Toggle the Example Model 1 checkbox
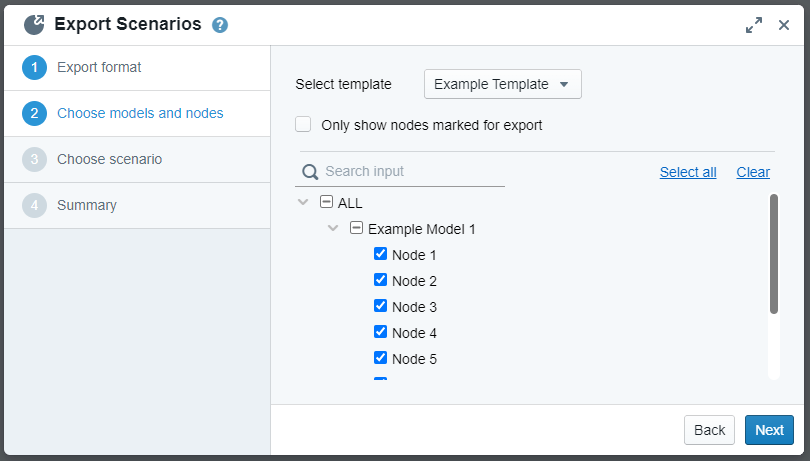Image resolution: width=810 pixels, height=461 pixels. pyautogui.click(x=356, y=228)
